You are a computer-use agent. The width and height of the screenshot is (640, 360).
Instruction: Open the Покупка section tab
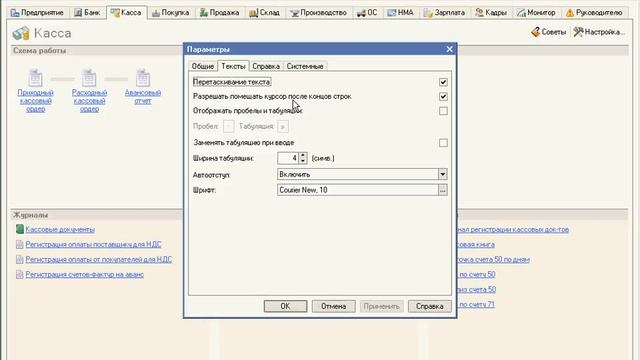(x=171, y=13)
